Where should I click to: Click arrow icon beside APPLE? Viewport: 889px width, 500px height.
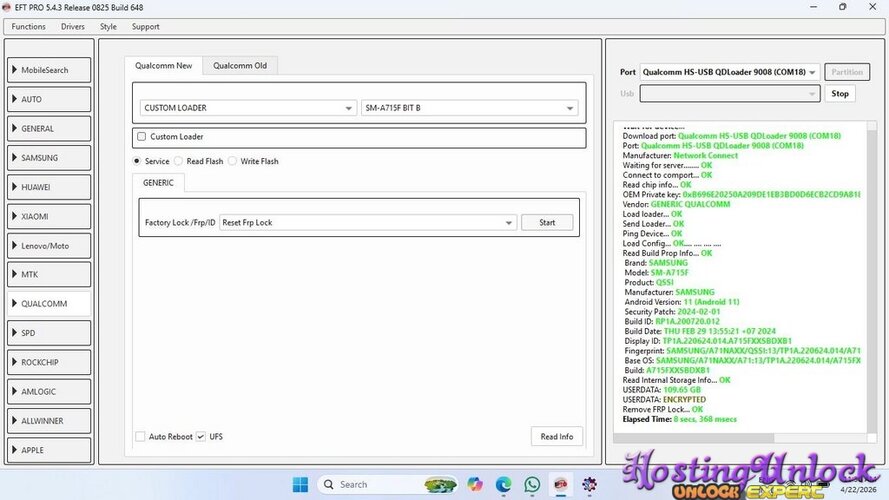tap(14, 450)
